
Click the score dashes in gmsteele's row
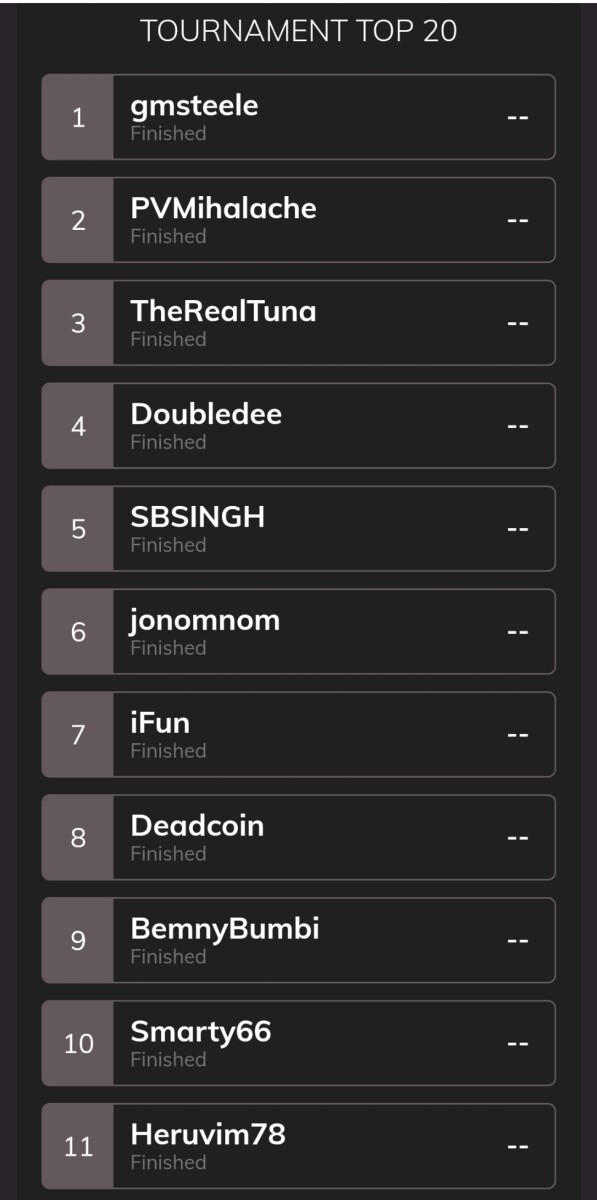pos(517,118)
